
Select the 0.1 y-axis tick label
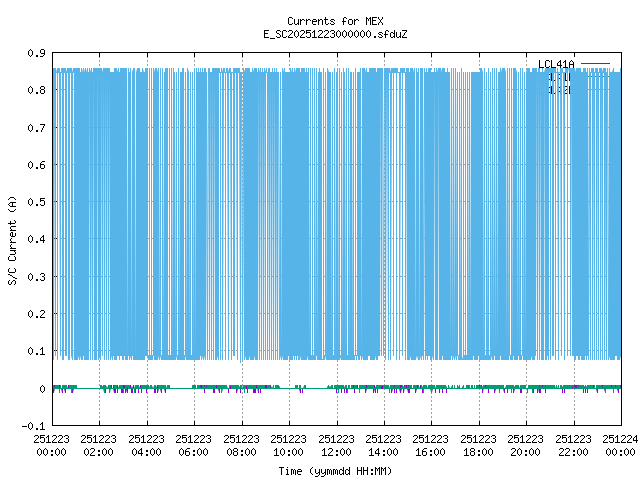36,351
